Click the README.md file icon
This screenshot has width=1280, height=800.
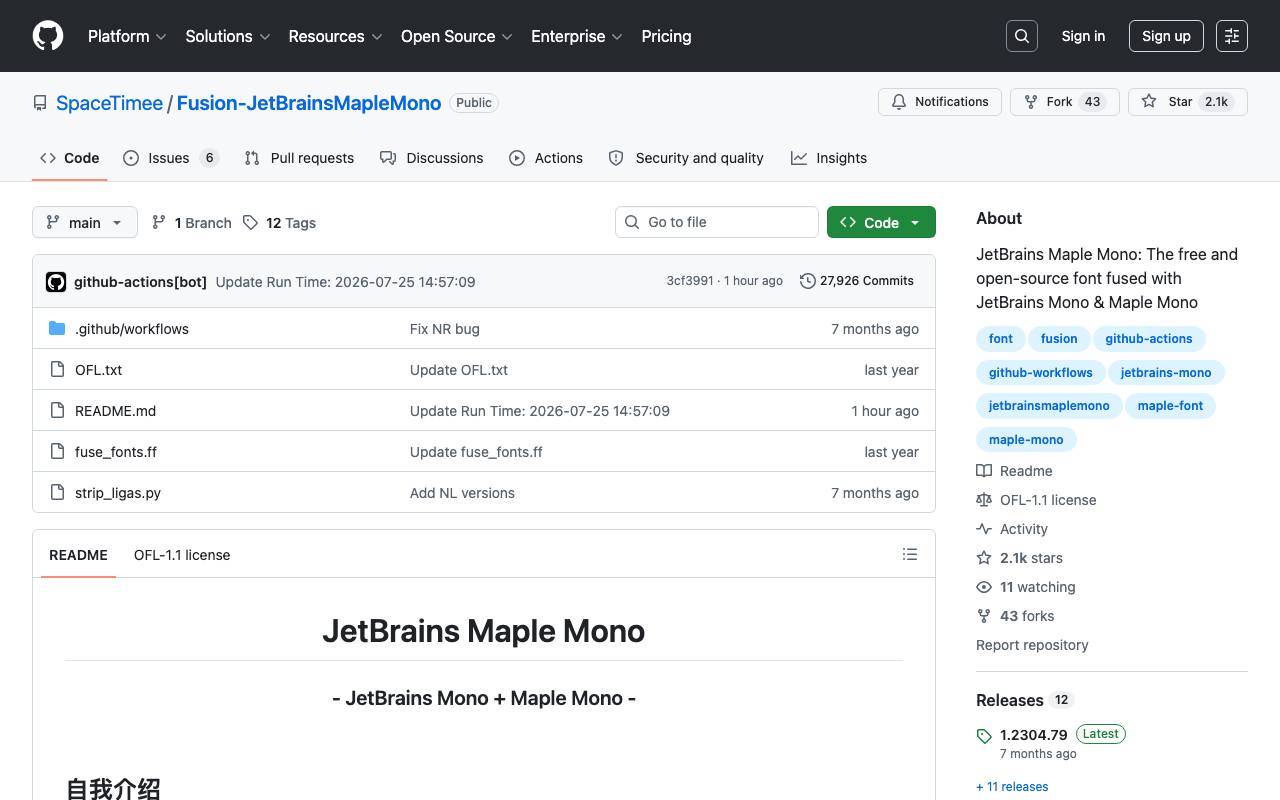coord(57,411)
